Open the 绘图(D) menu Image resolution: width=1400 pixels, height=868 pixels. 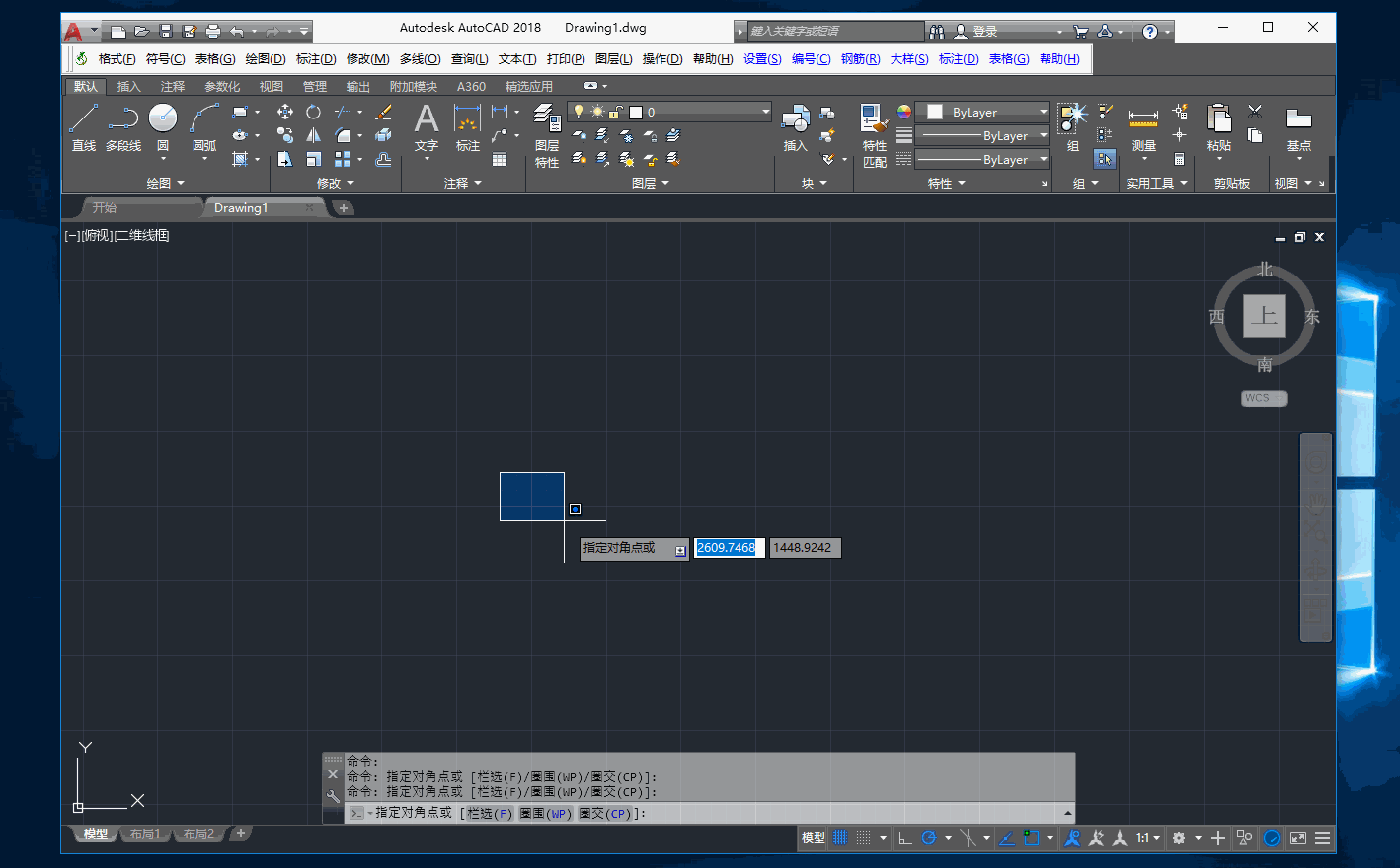point(266,59)
